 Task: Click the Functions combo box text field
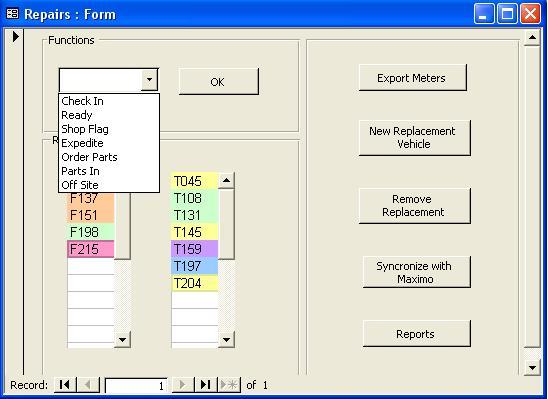pos(101,80)
